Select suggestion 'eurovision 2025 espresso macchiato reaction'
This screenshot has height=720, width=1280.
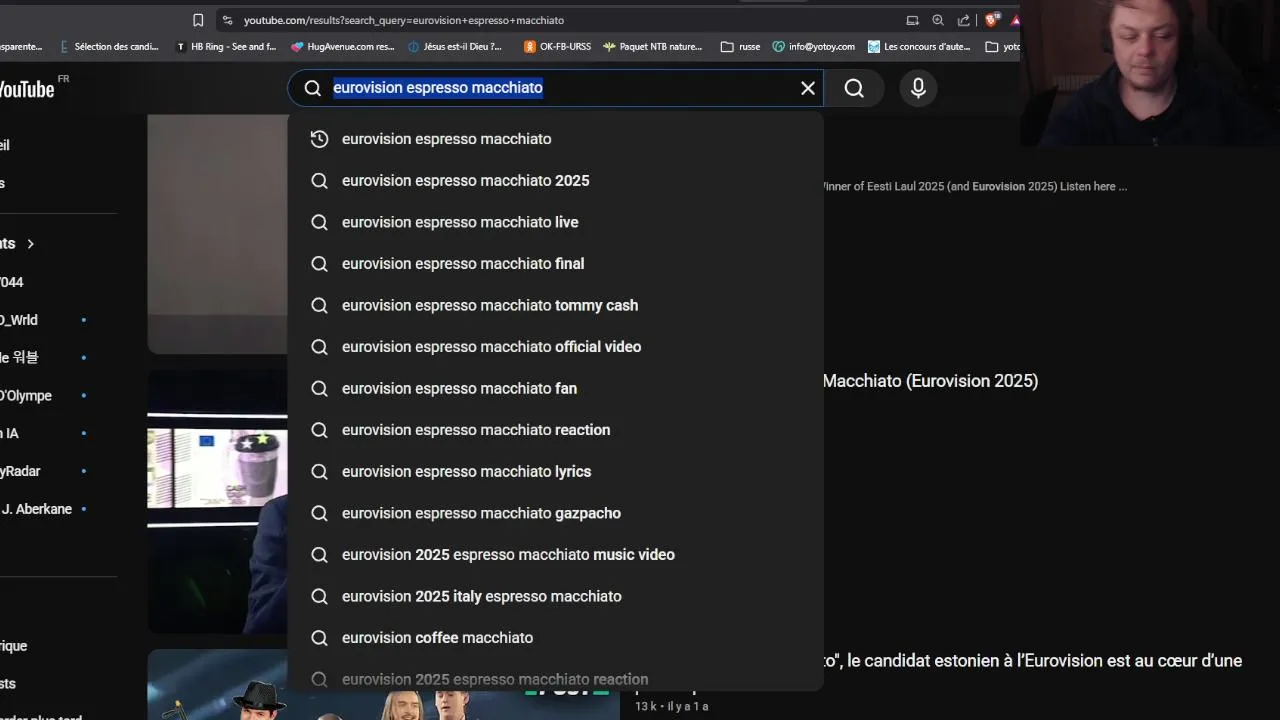[555, 677]
